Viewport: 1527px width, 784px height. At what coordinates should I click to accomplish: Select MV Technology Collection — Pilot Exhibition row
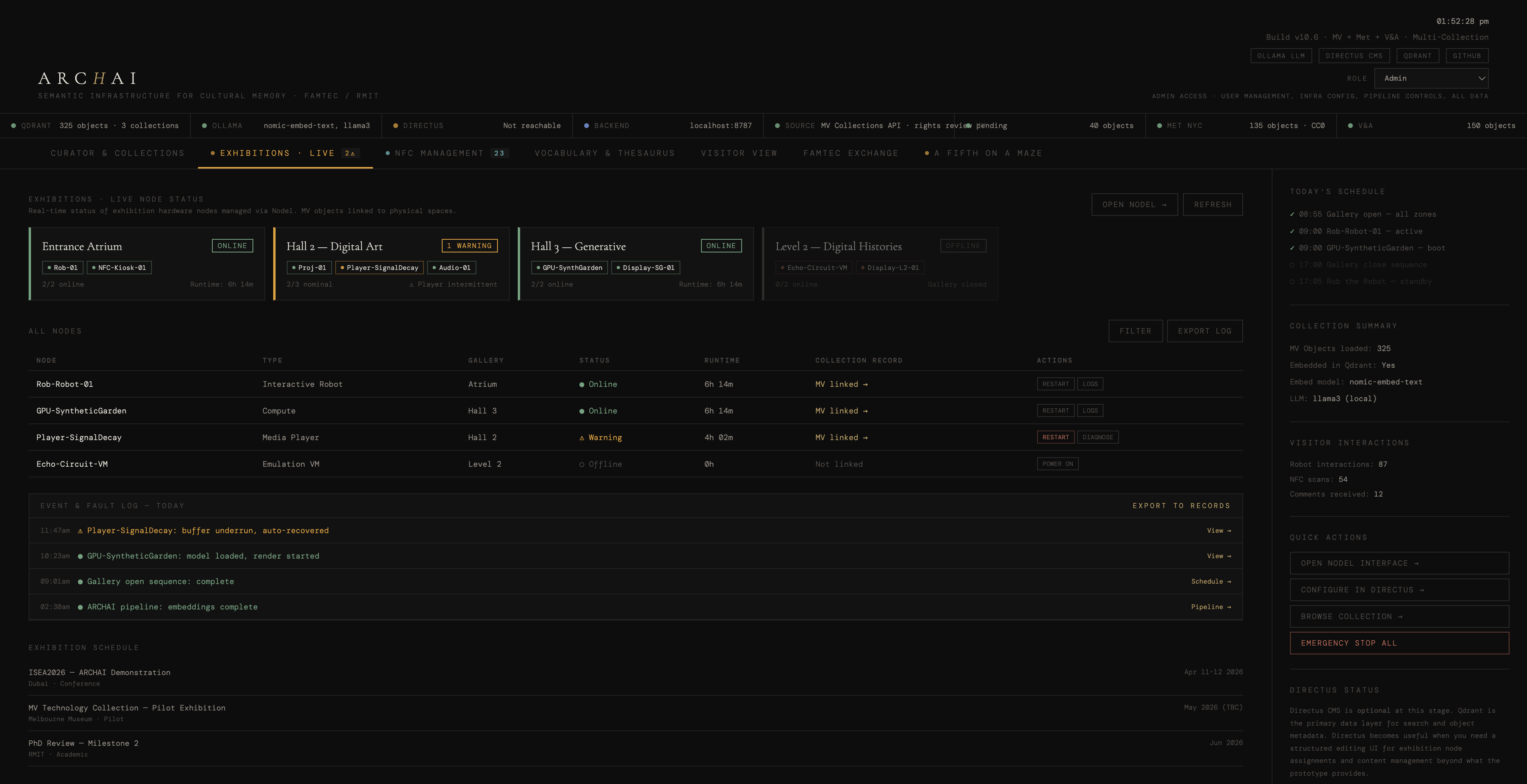pos(635,713)
